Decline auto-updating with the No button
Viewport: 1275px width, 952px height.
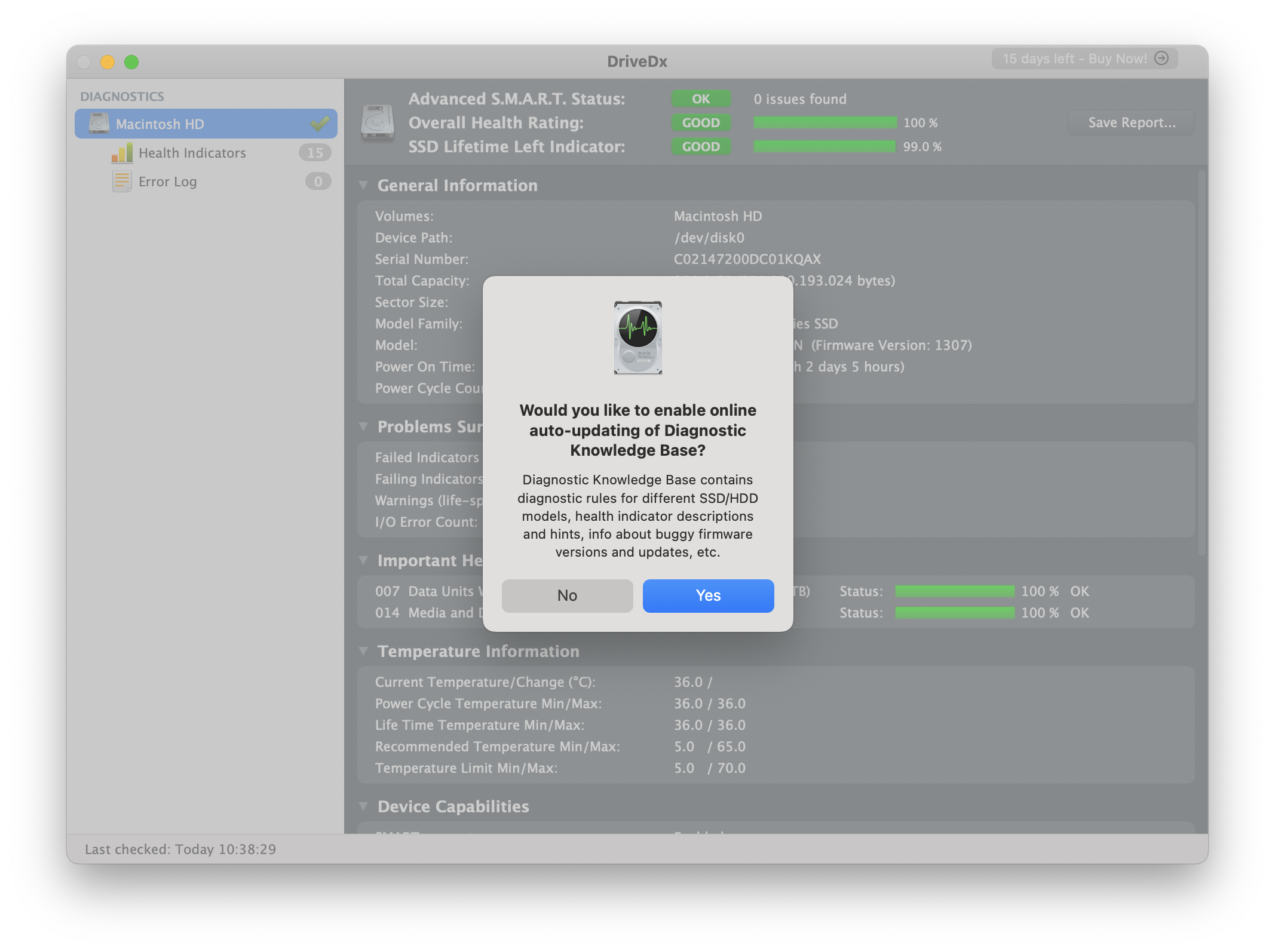pyautogui.click(x=567, y=595)
